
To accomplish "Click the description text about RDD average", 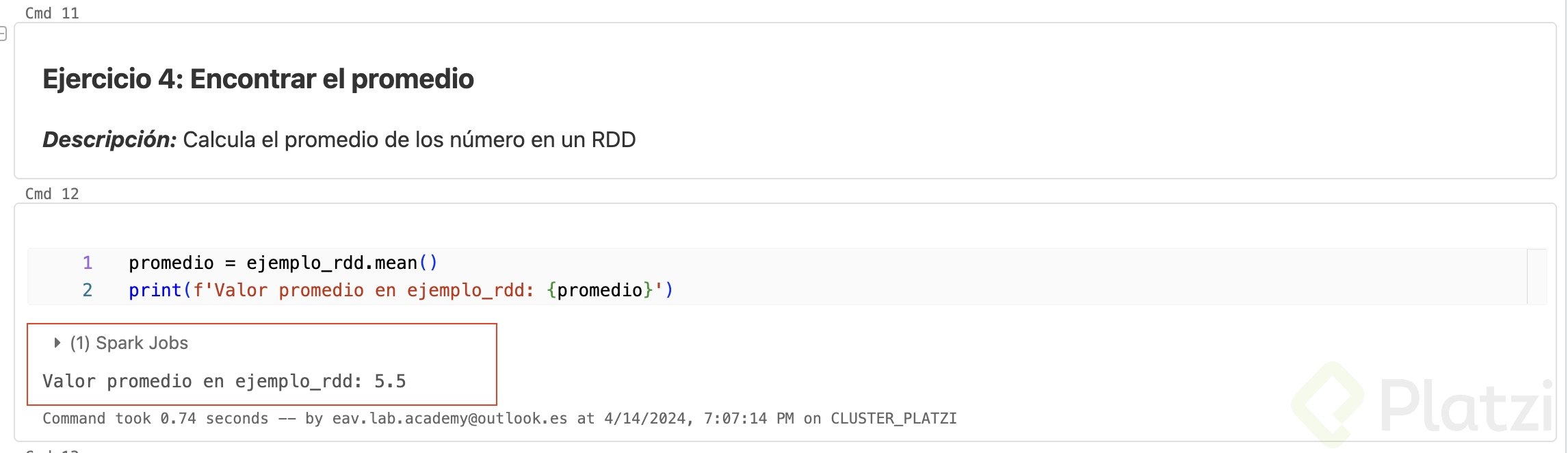I will (409, 140).
